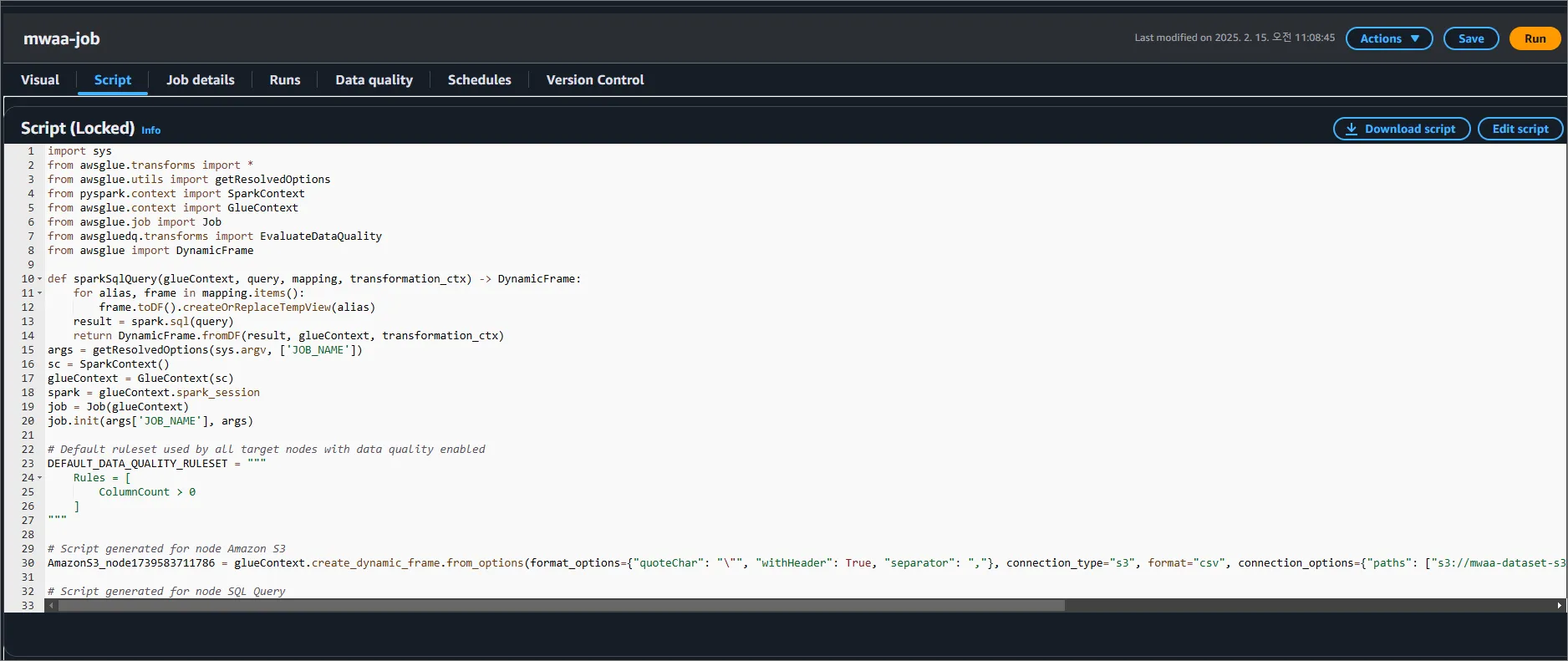Click the '# Default ruleset used by all target nodes' comment
This screenshot has width=1568, height=661.
pos(267,450)
